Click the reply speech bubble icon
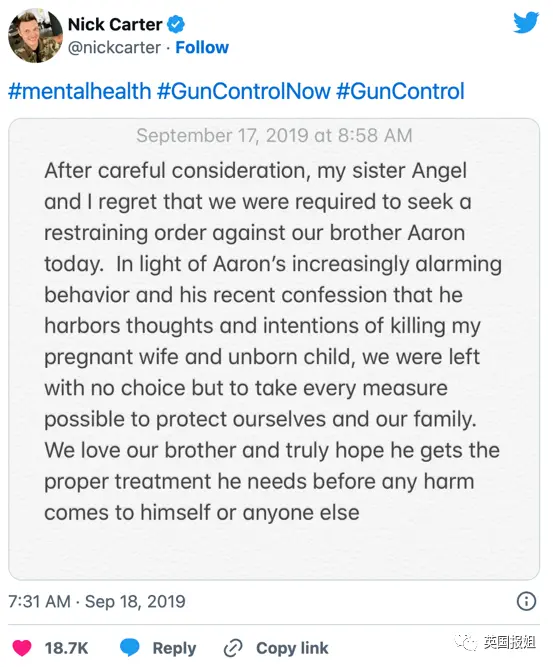Screen dimensions: 553x667 (x=130, y=647)
